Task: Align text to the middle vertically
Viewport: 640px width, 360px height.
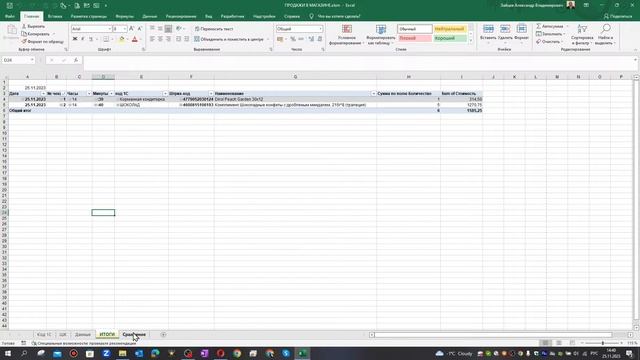Action: click(x=160, y=29)
